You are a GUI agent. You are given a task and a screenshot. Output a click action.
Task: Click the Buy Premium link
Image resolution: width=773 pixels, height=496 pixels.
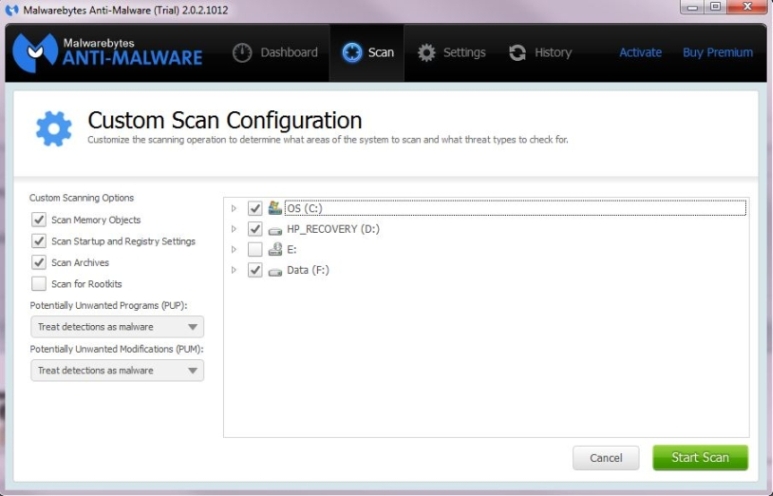tap(718, 53)
